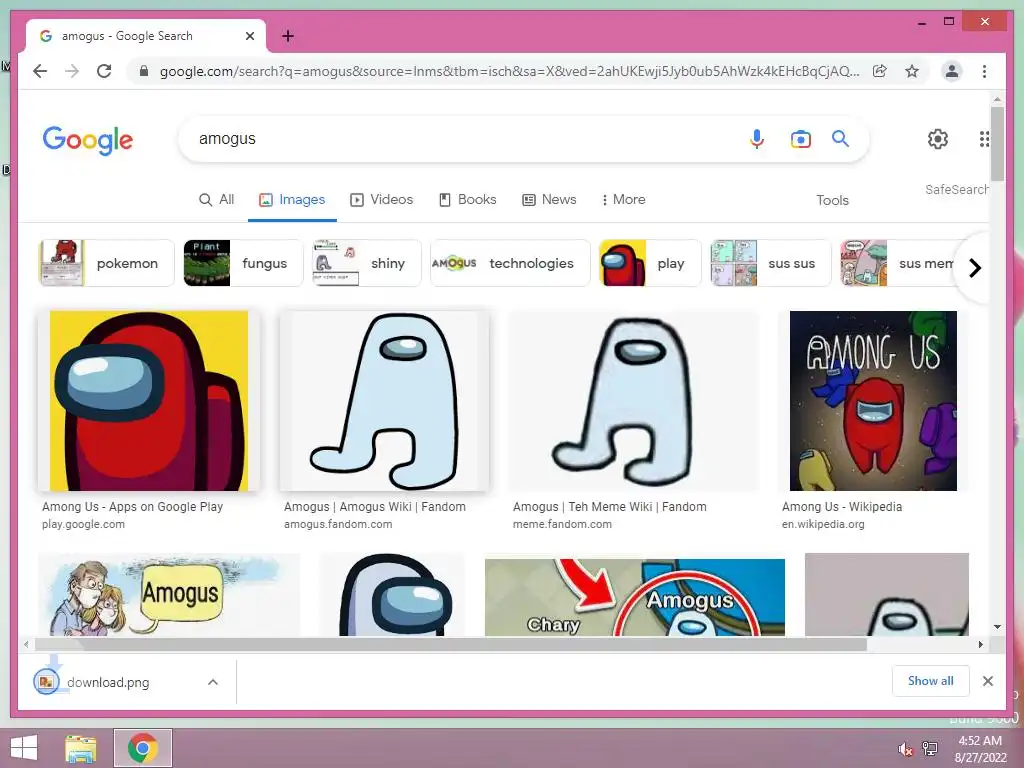Open the Chrome profile avatar menu
Image resolution: width=1024 pixels, height=768 pixels.
tap(952, 71)
